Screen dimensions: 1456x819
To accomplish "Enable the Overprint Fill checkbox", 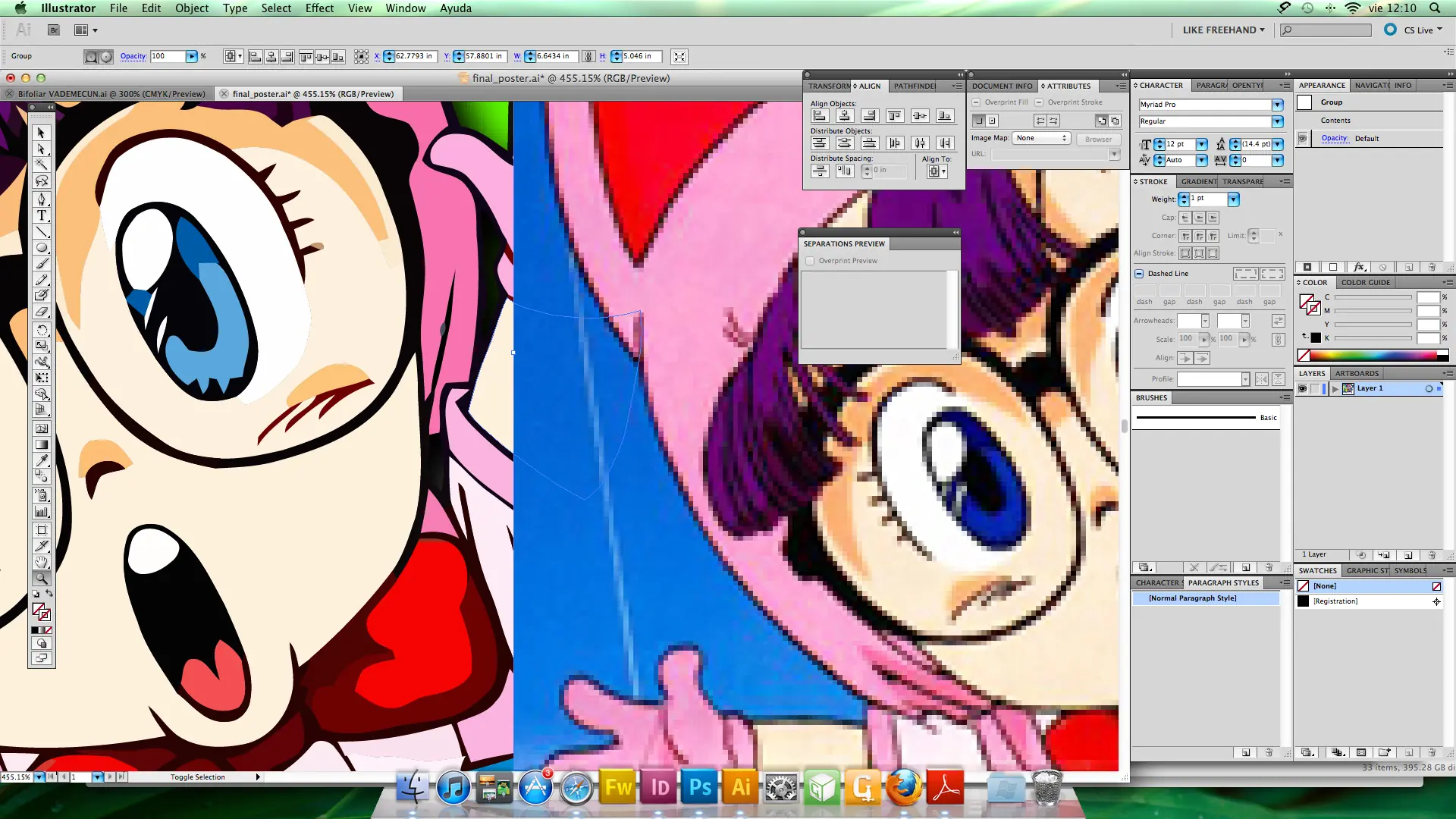I will [x=977, y=102].
